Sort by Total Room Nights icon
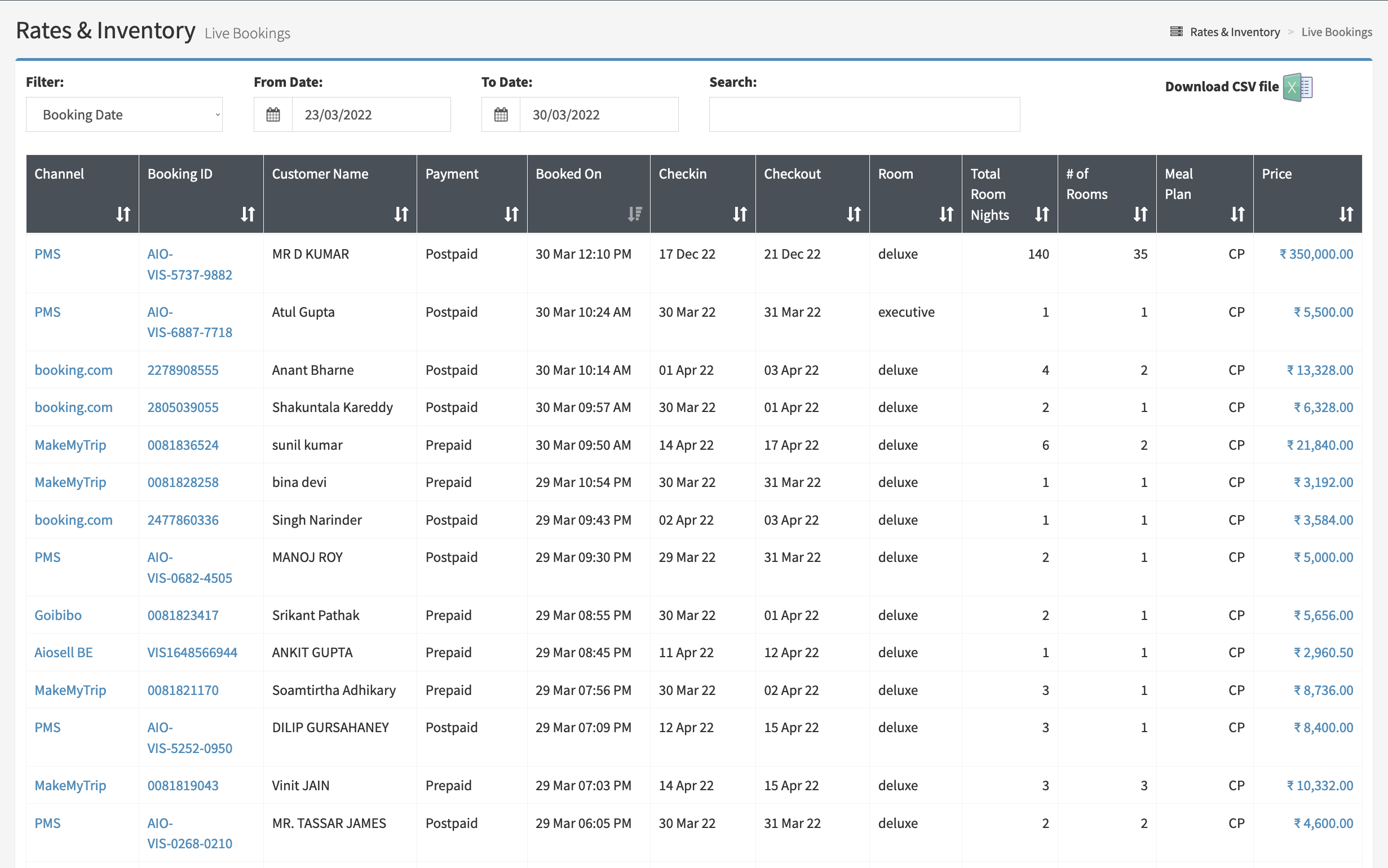This screenshot has width=1388, height=868. (1041, 214)
